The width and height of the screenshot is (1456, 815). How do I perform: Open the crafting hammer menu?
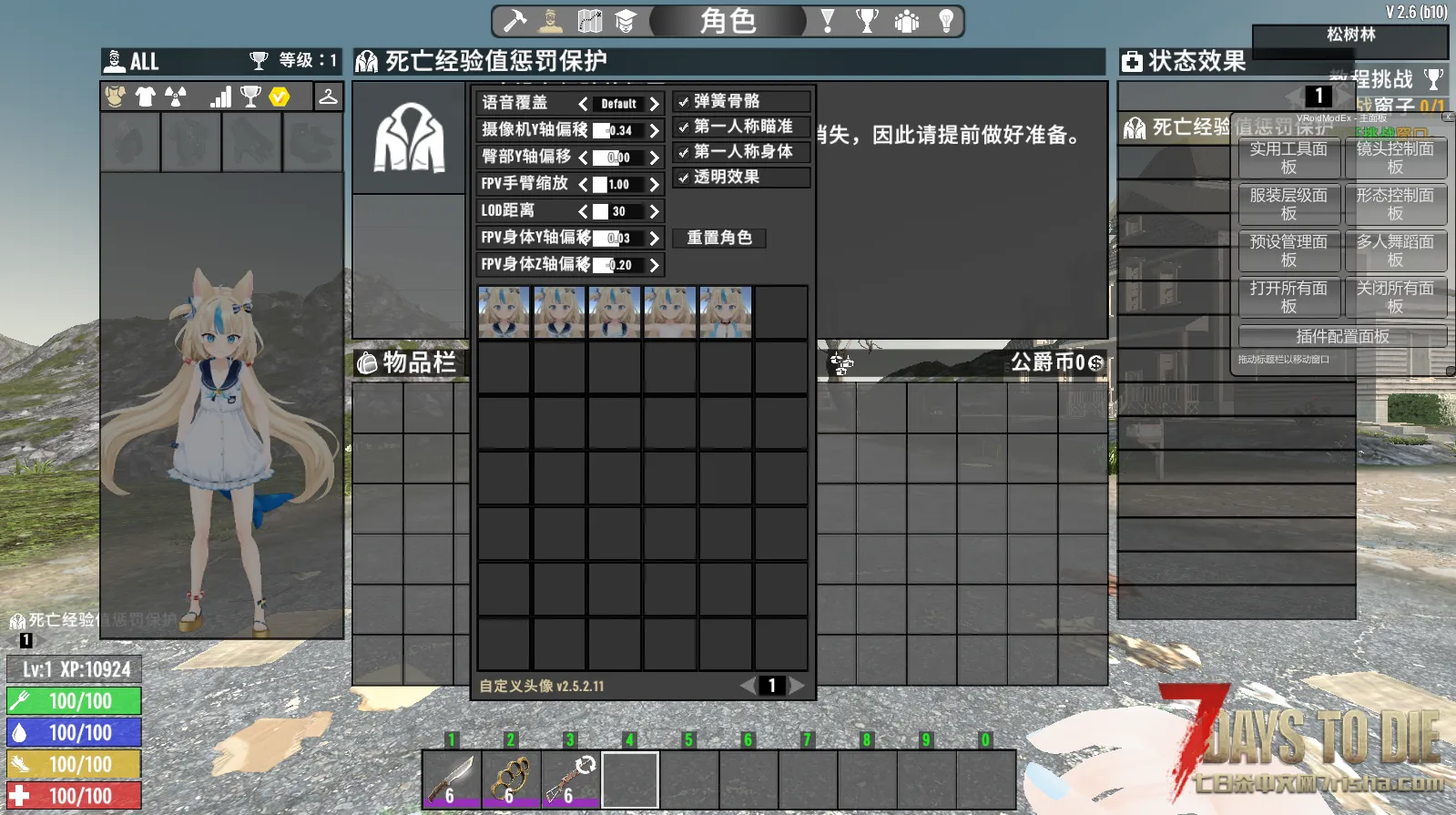pos(515,21)
